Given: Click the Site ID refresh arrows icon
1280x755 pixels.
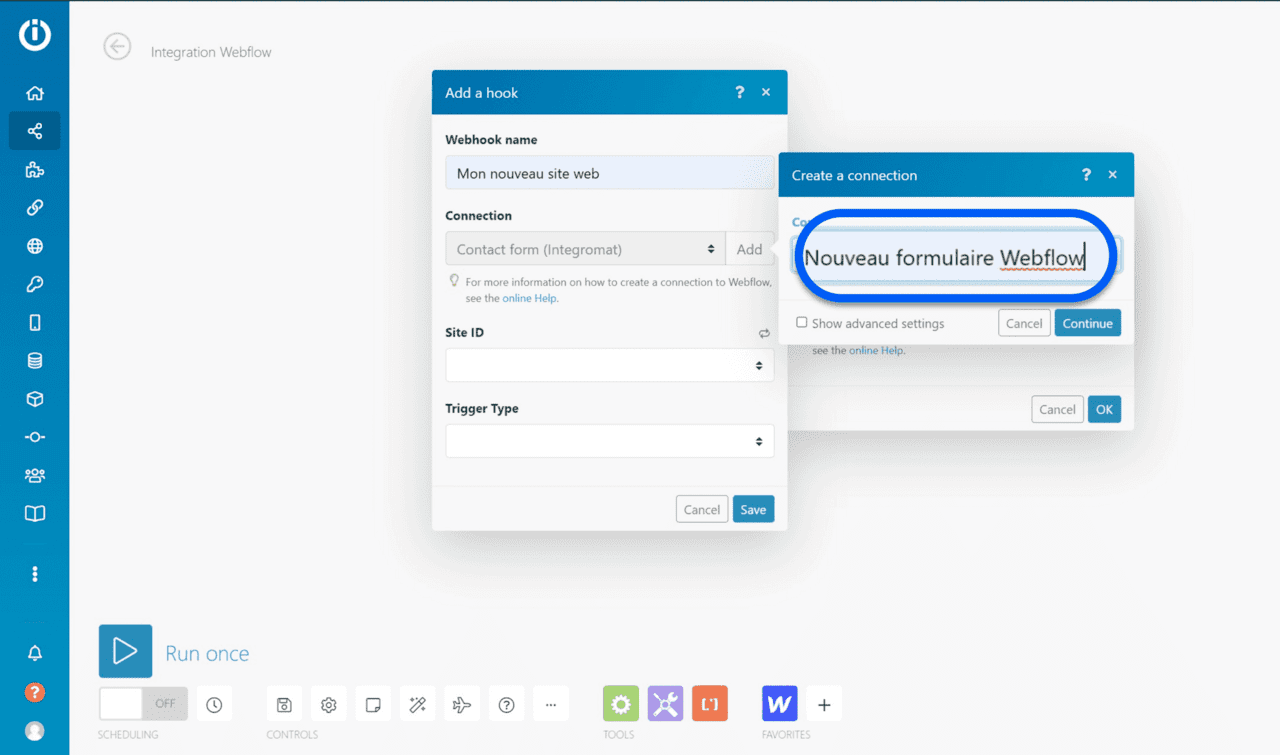Looking at the screenshot, I should tap(764, 333).
